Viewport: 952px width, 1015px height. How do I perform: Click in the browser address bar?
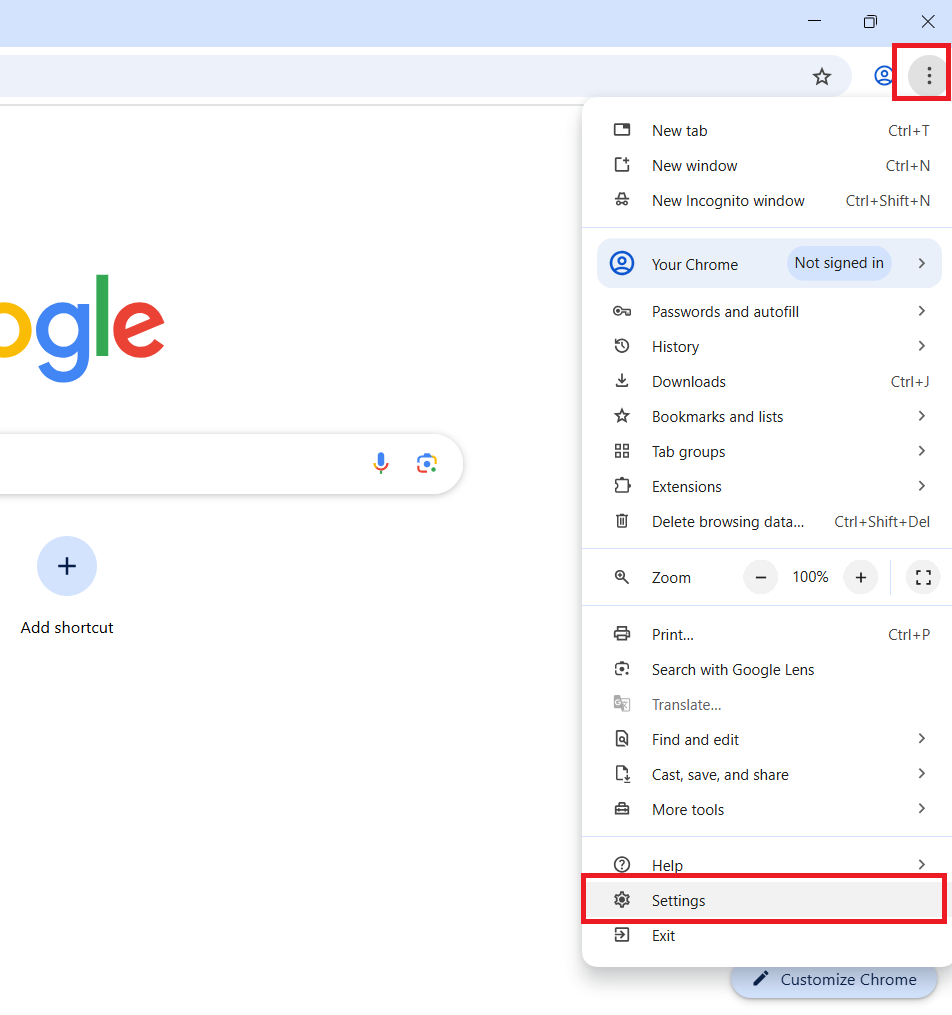click(x=425, y=76)
